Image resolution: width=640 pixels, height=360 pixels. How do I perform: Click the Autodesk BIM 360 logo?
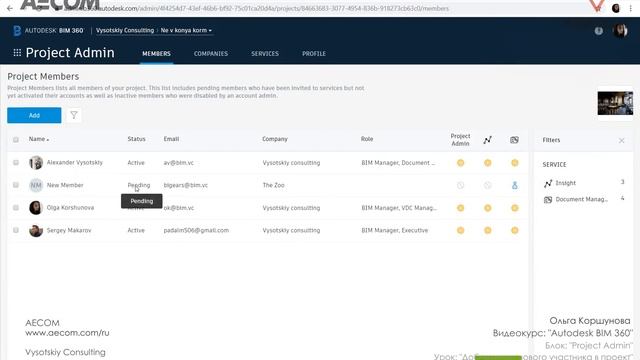(x=48, y=31)
